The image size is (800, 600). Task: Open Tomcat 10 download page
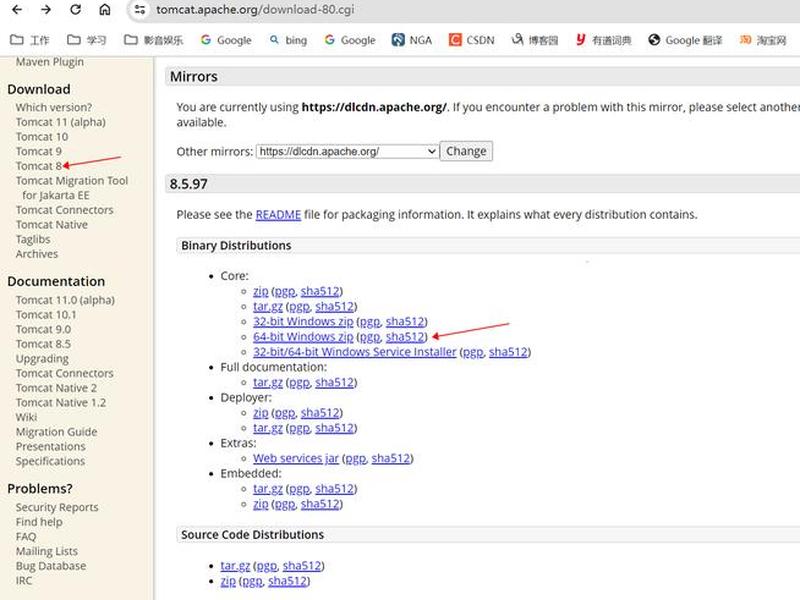point(42,137)
